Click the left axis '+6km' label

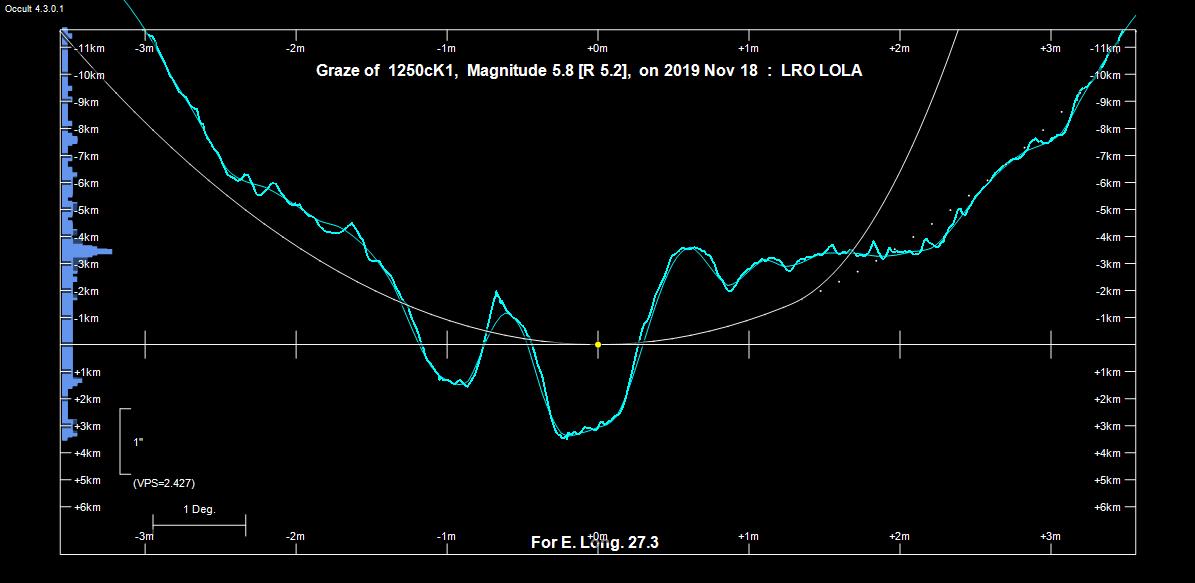tap(87, 507)
